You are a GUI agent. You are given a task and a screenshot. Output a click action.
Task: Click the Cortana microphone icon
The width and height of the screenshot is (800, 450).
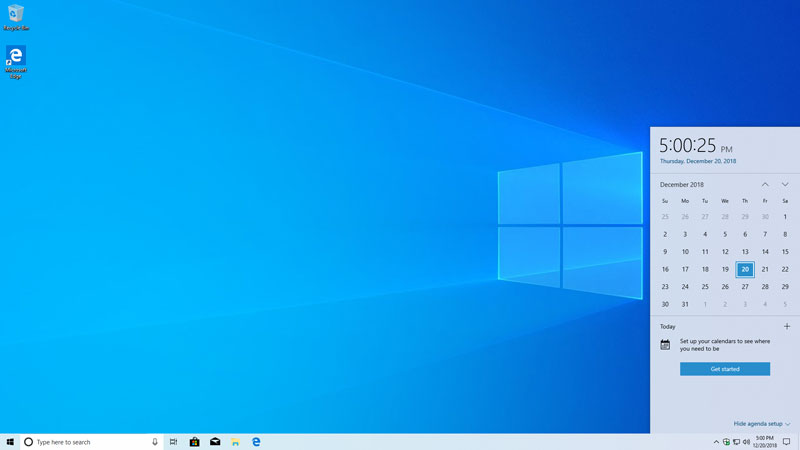155,441
